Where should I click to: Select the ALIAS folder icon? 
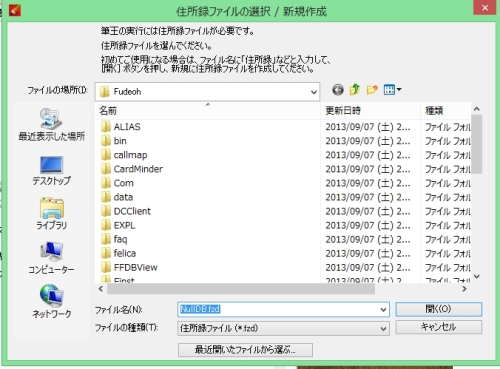pyautogui.click(x=106, y=127)
